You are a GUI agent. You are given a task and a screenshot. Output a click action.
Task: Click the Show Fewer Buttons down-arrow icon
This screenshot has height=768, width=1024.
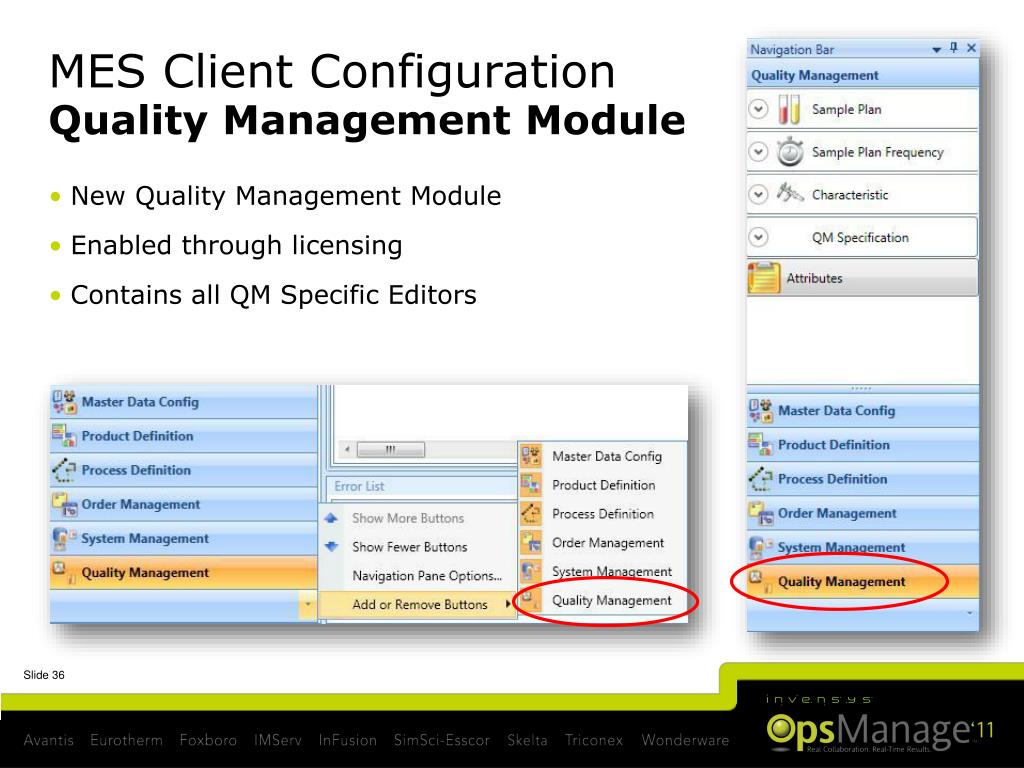[332, 547]
